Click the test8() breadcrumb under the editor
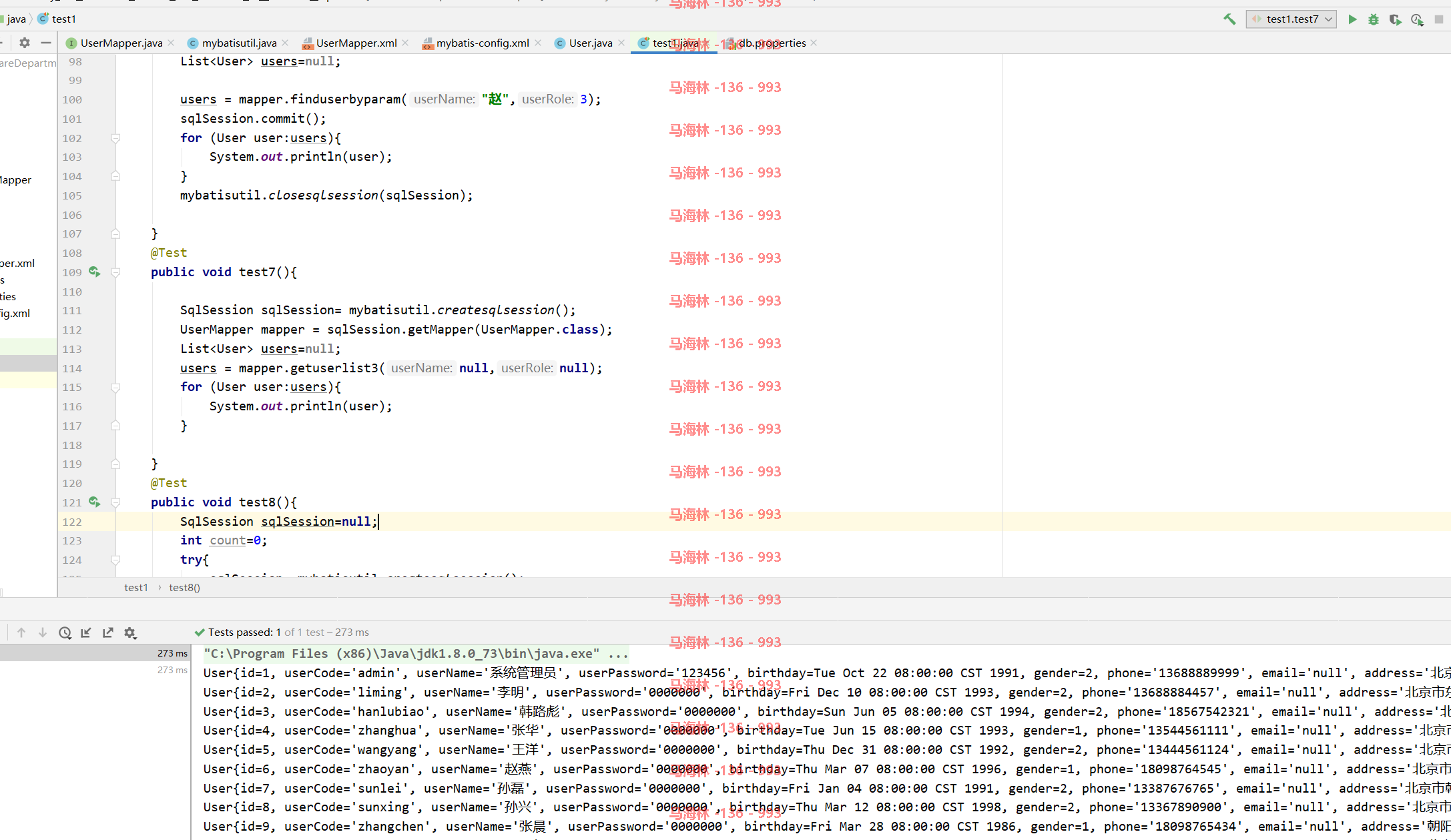The height and width of the screenshot is (840, 1451). (184, 587)
